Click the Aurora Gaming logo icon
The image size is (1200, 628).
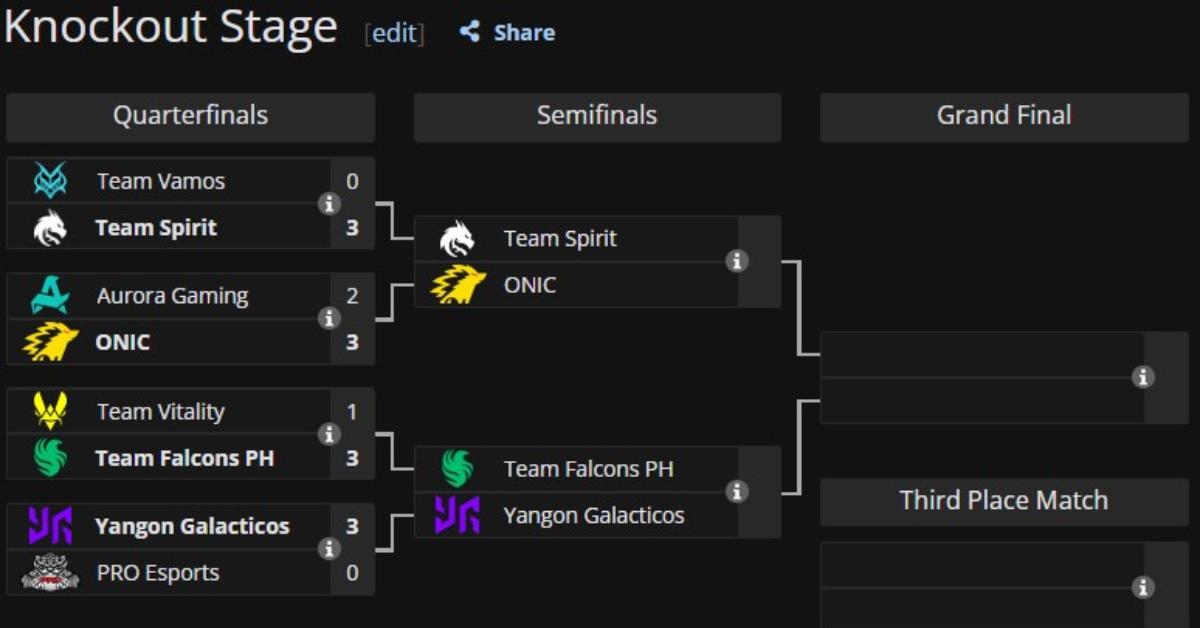(x=49, y=296)
